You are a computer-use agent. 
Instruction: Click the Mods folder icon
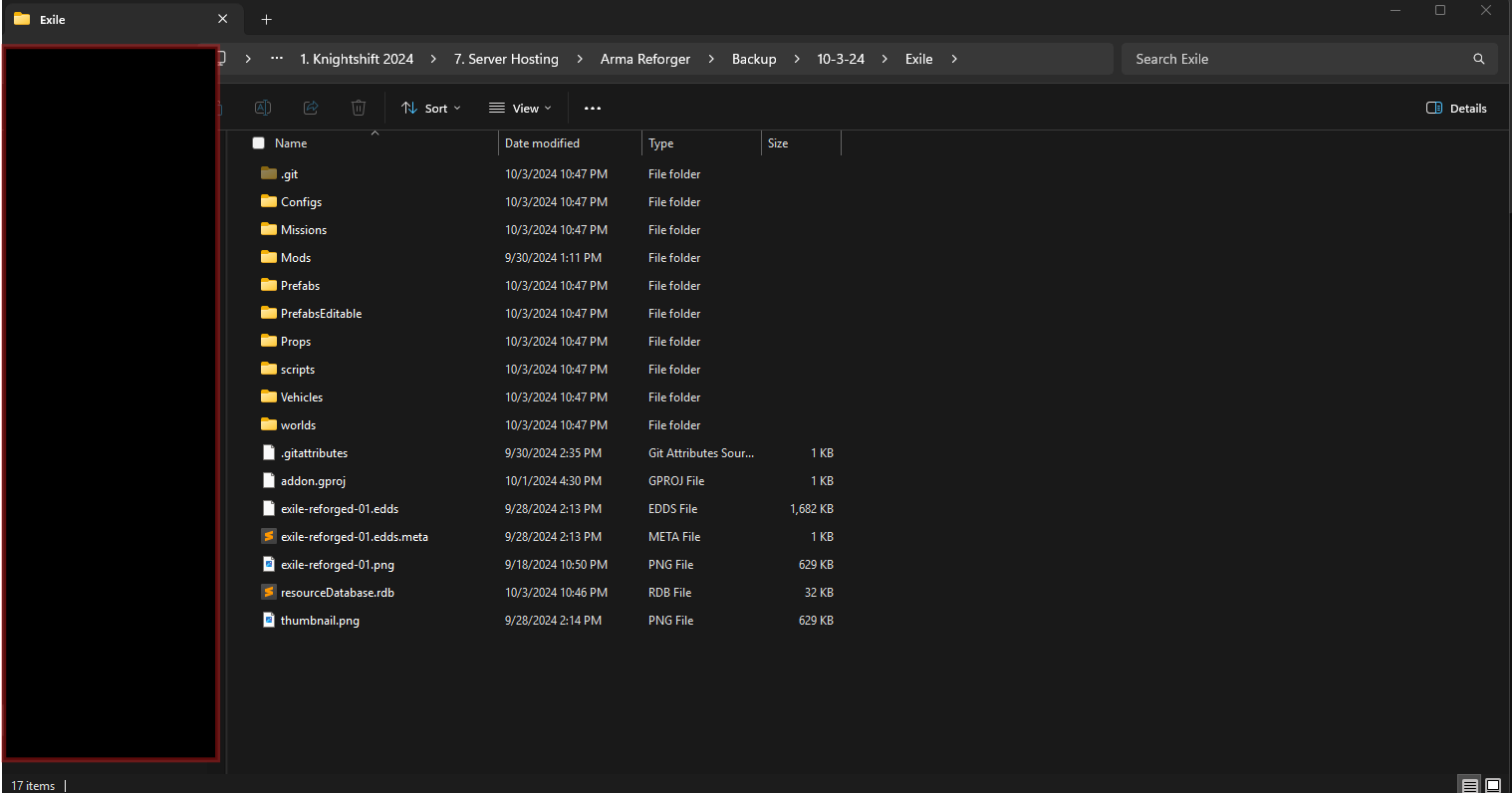(268, 257)
